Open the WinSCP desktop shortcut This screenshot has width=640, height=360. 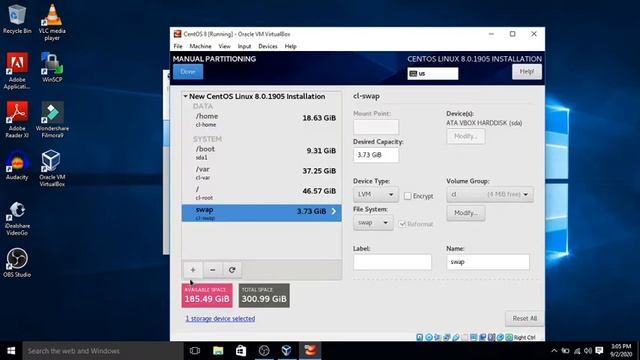tap(52, 67)
